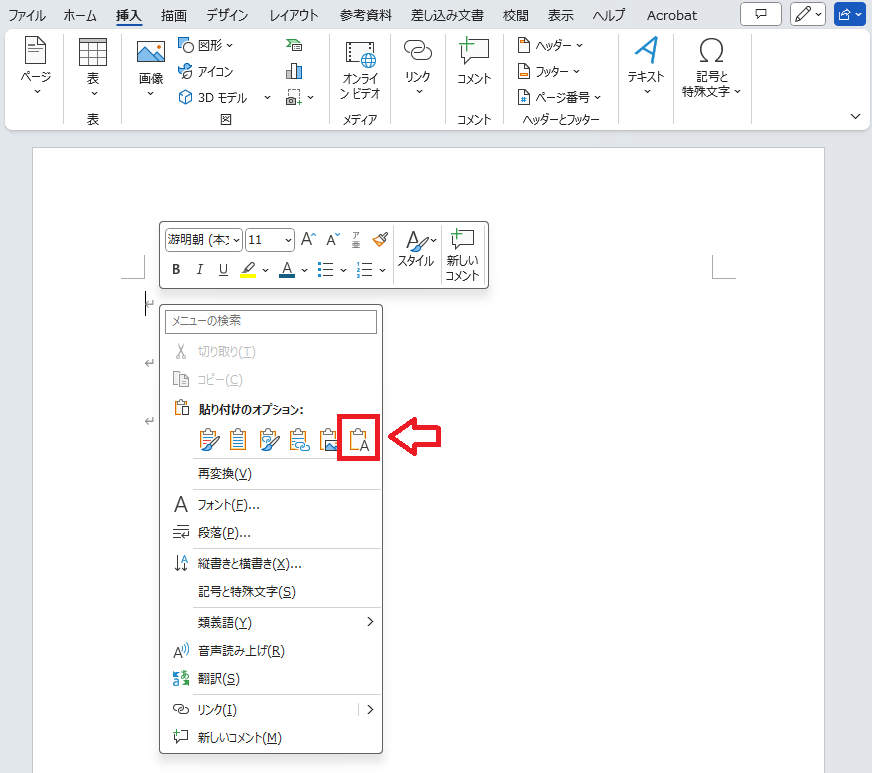Screen dimensions: 872x773
Task: Insert an online video from the ribbon
Action: tap(360, 70)
